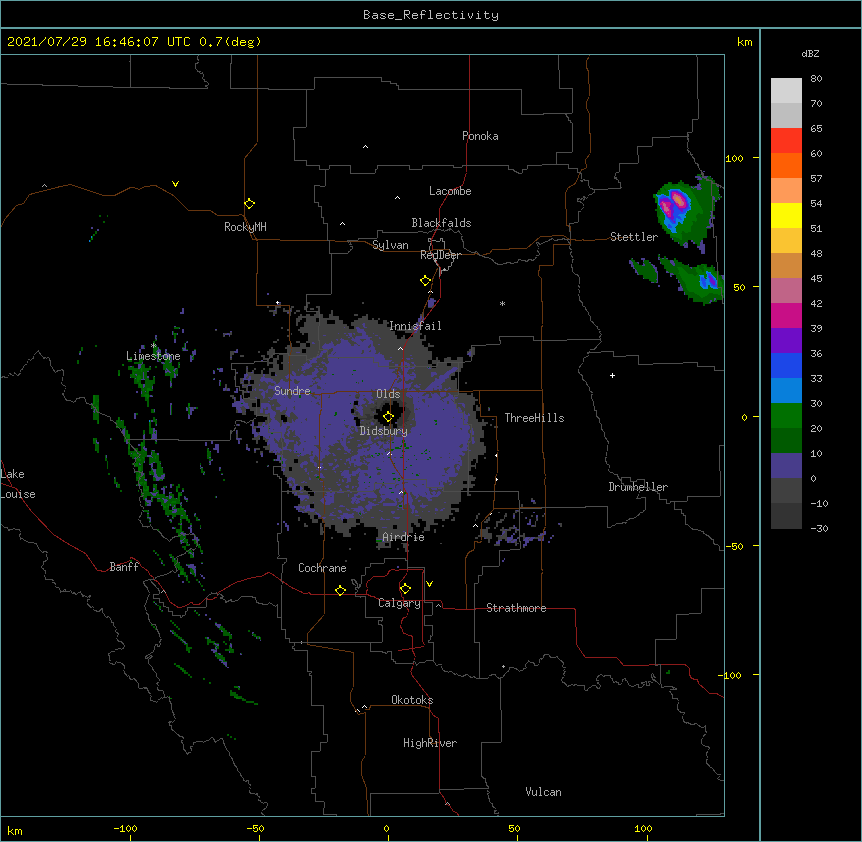The image size is (862, 842).
Task: Click the HighRiver town label
Action: 430,743
